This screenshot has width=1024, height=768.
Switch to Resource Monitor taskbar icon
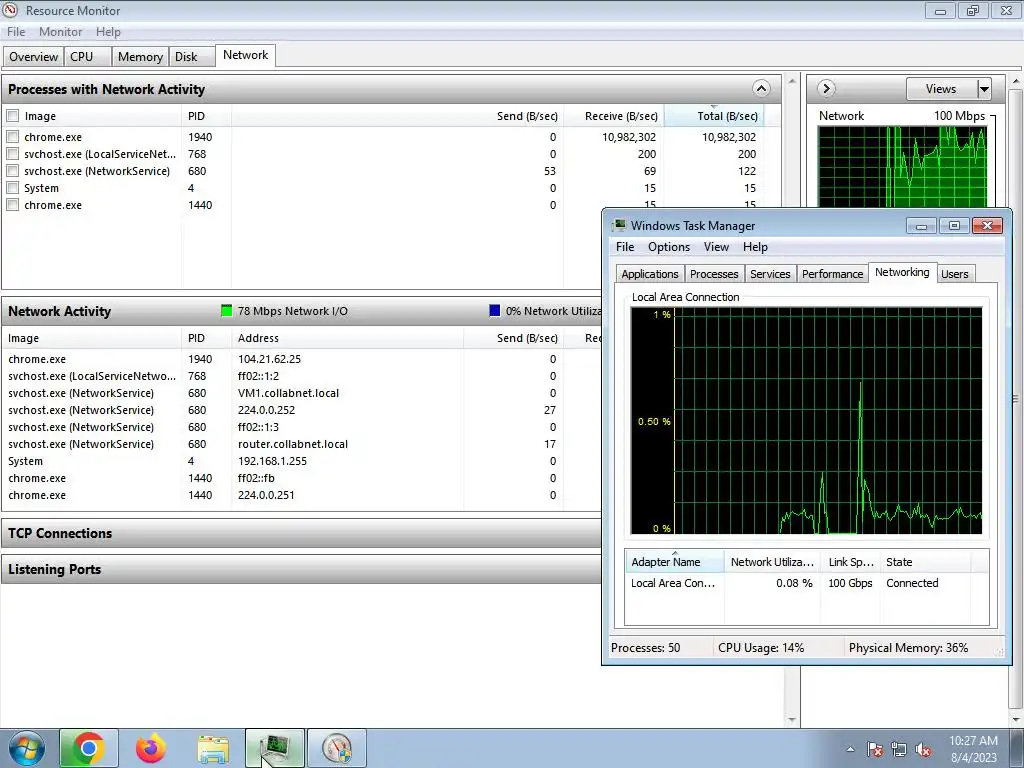tap(337, 748)
